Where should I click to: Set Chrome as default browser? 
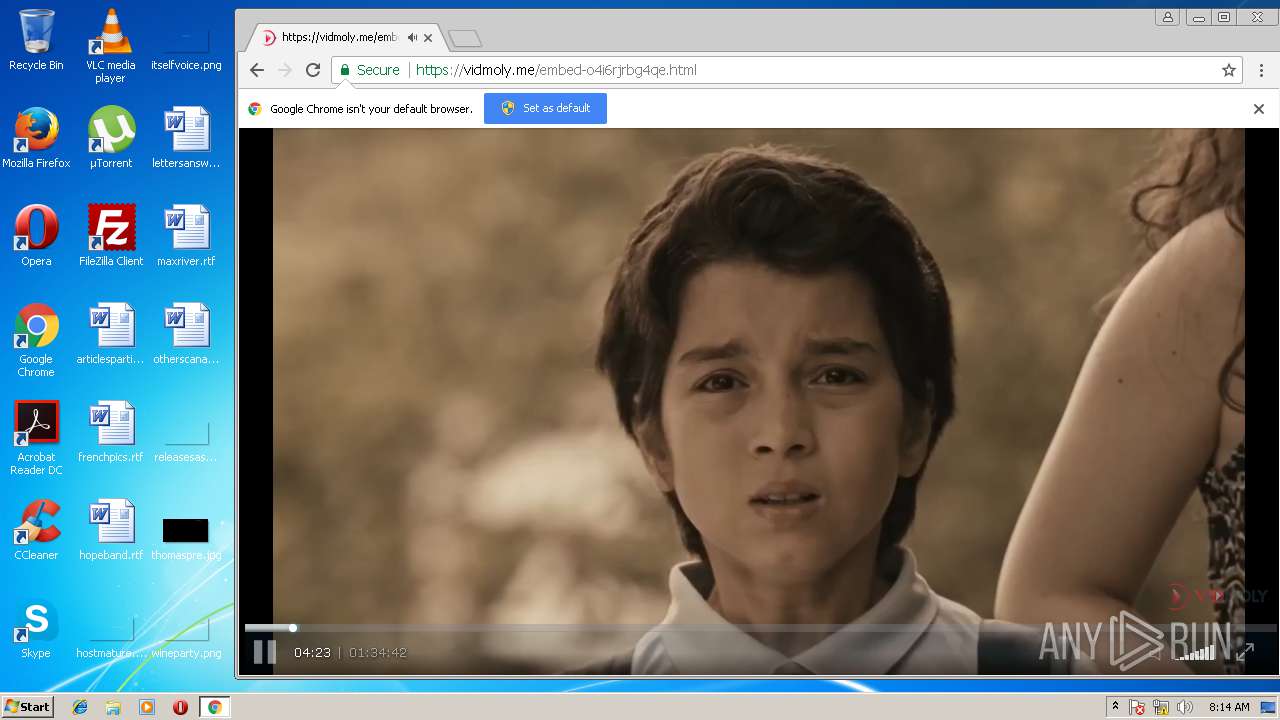pos(545,108)
